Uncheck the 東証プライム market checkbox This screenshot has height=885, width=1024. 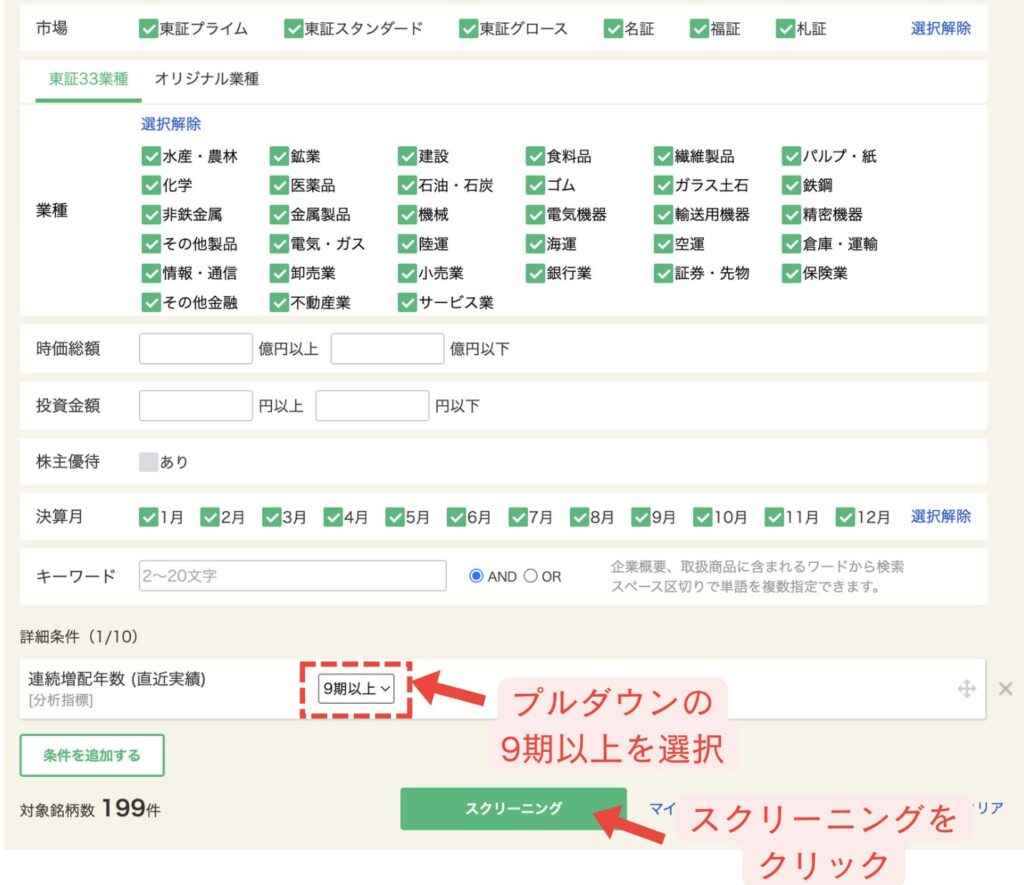point(149,29)
